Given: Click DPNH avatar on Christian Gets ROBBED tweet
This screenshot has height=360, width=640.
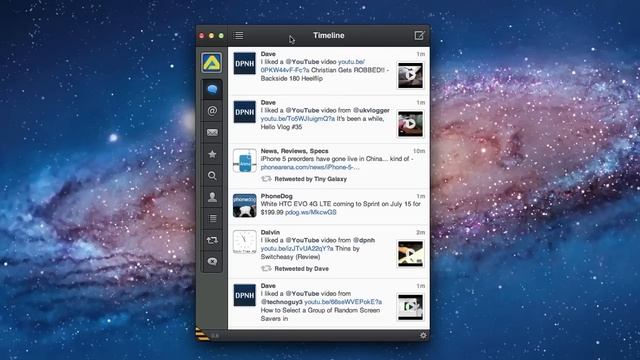Looking at the screenshot, I should (244, 63).
